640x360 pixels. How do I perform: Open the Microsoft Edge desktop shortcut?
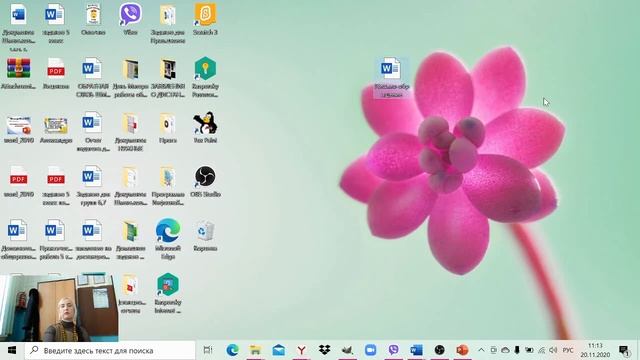pyautogui.click(x=168, y=239)
